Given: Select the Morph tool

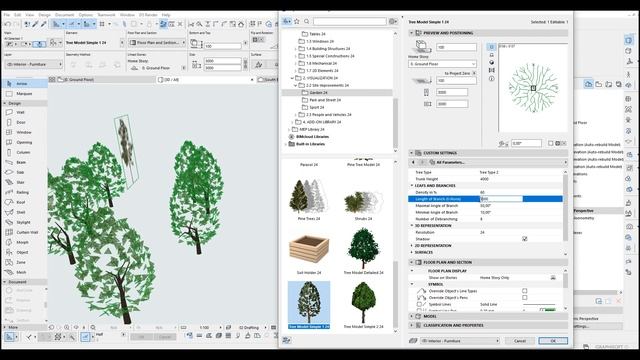Looking at the screenshot, I should pyautogui.click(x=24, y=242).
